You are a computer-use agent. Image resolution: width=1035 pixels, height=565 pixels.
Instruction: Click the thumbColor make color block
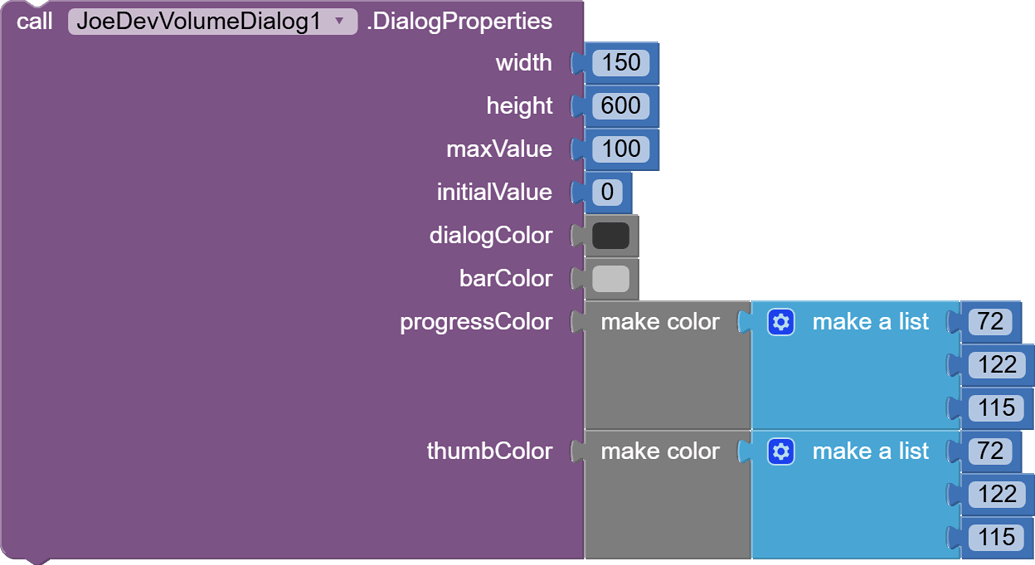(x=660, y=452)
